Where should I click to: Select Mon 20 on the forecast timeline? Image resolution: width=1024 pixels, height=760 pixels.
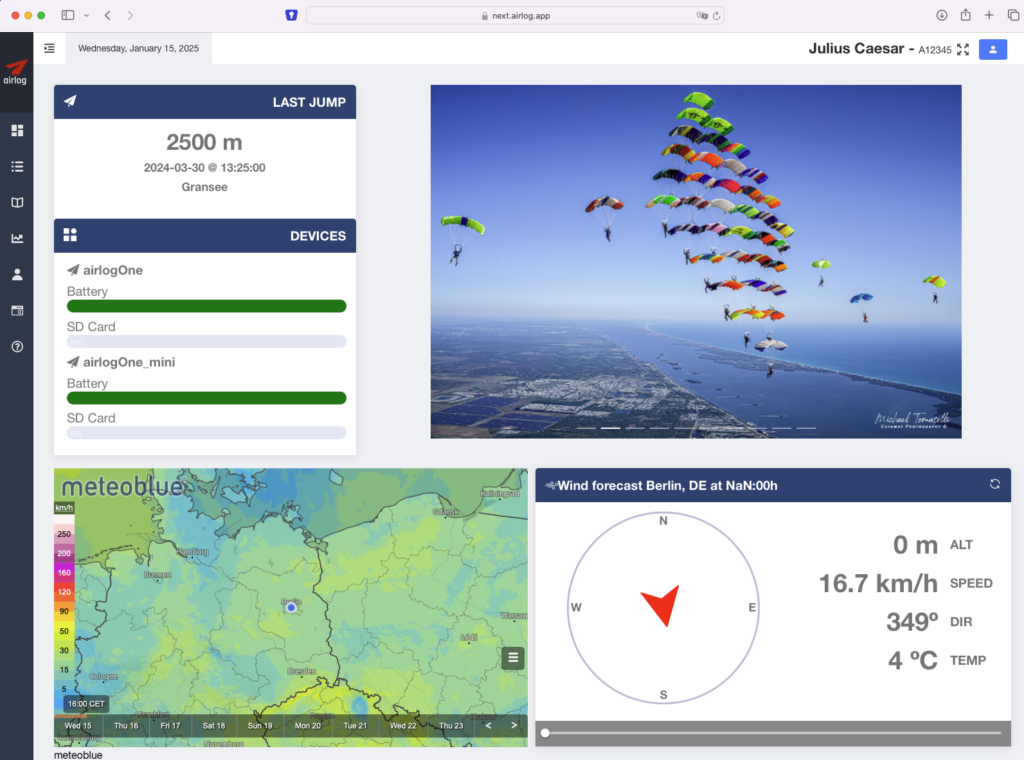[308, 725]
